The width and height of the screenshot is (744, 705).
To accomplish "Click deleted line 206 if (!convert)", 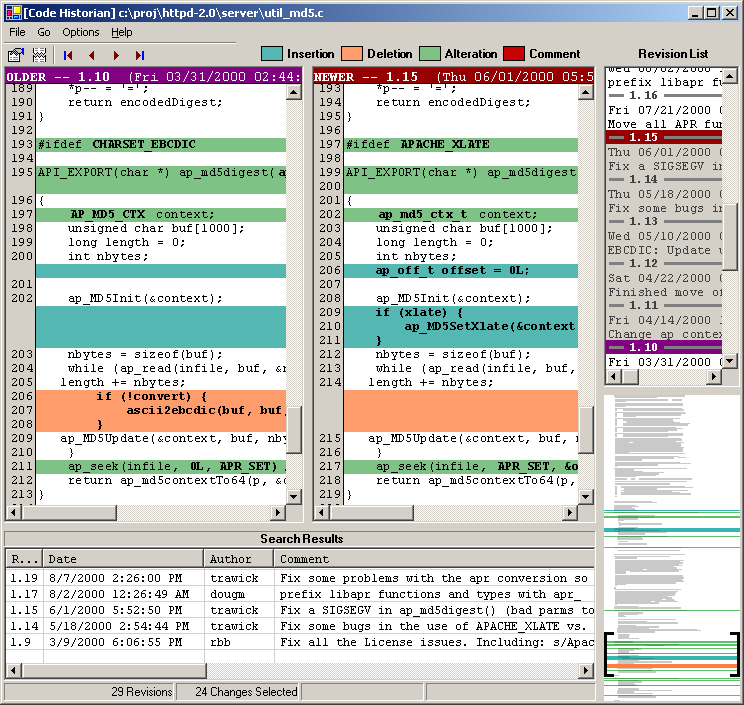I will (161, 397).
